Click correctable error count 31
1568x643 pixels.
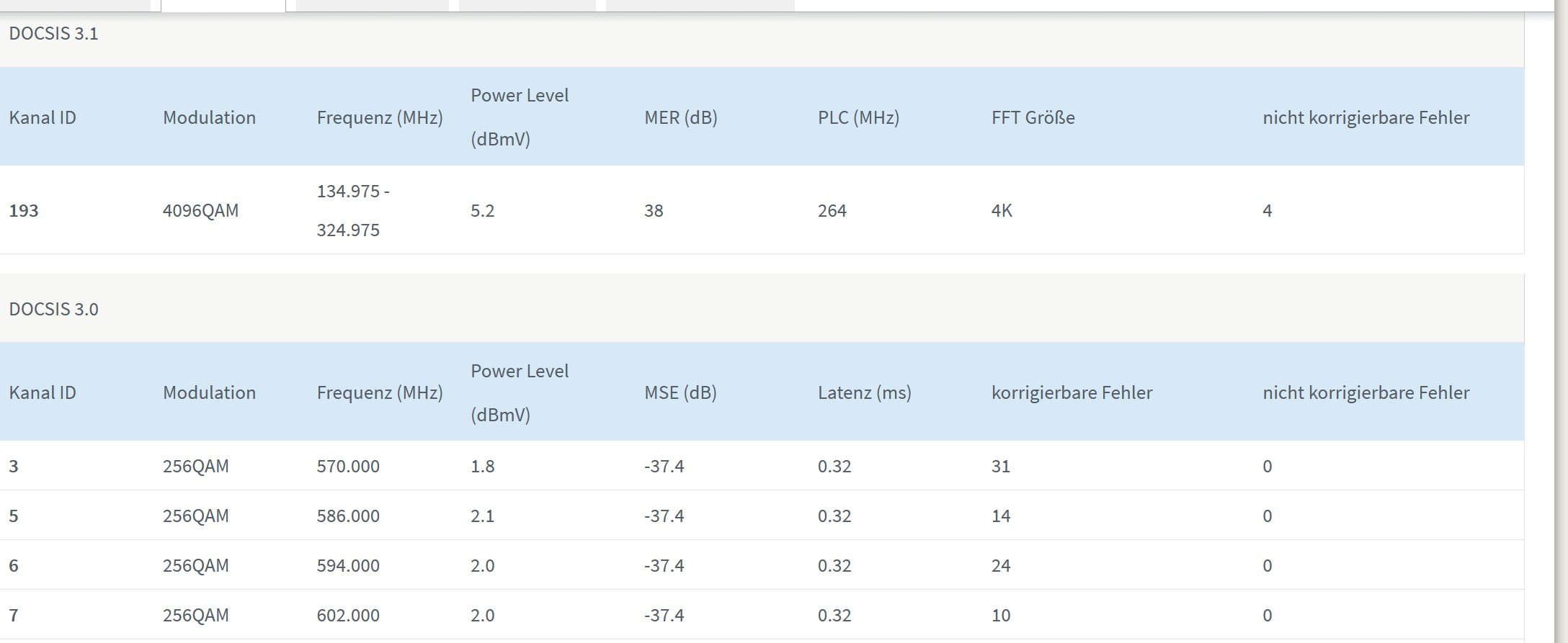coord(1001,467)
